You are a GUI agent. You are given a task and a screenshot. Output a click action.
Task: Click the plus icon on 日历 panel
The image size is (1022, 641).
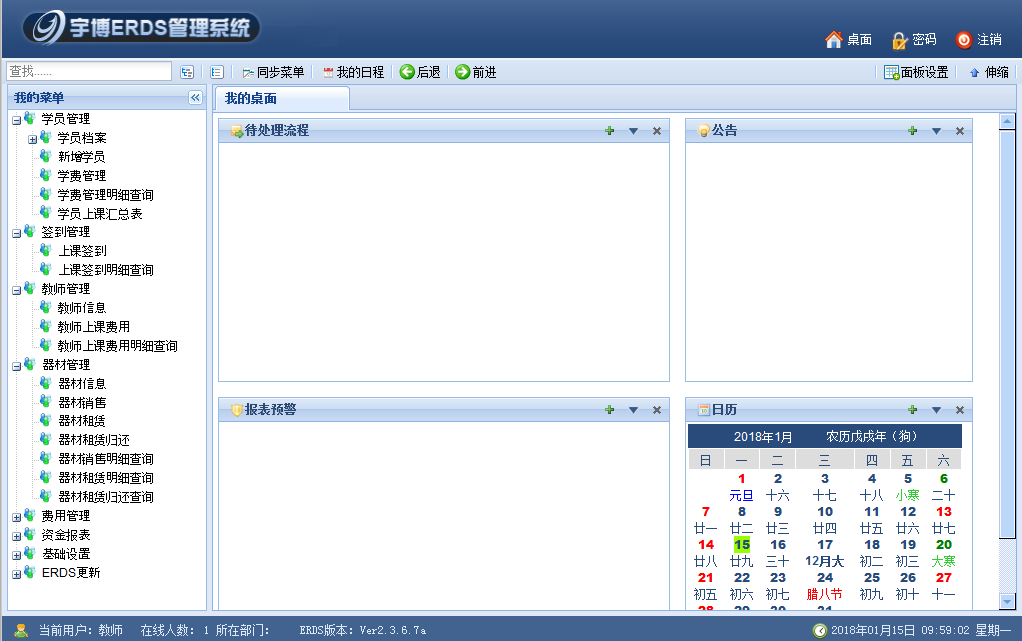912,410
